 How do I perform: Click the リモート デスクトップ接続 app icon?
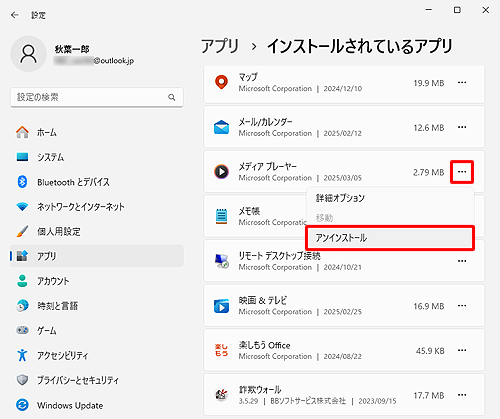point(221,261)
